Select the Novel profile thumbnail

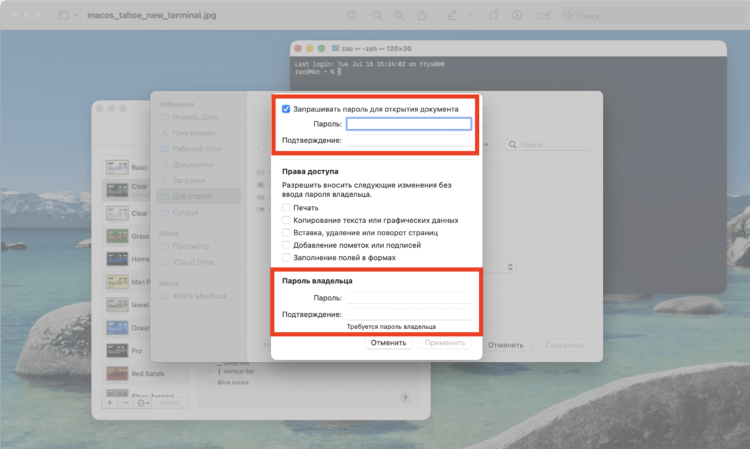point(117,305)
